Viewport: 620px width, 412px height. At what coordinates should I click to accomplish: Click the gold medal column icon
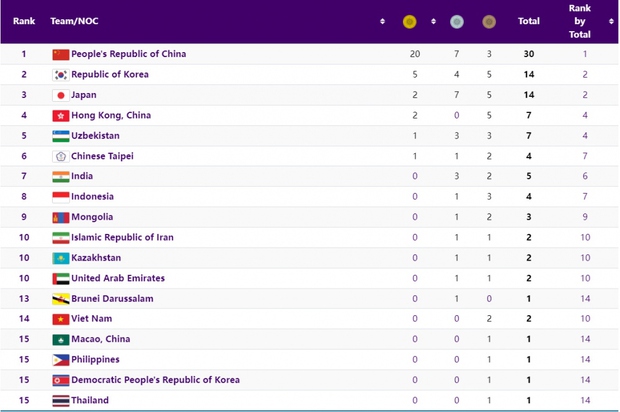click(409, 21)
